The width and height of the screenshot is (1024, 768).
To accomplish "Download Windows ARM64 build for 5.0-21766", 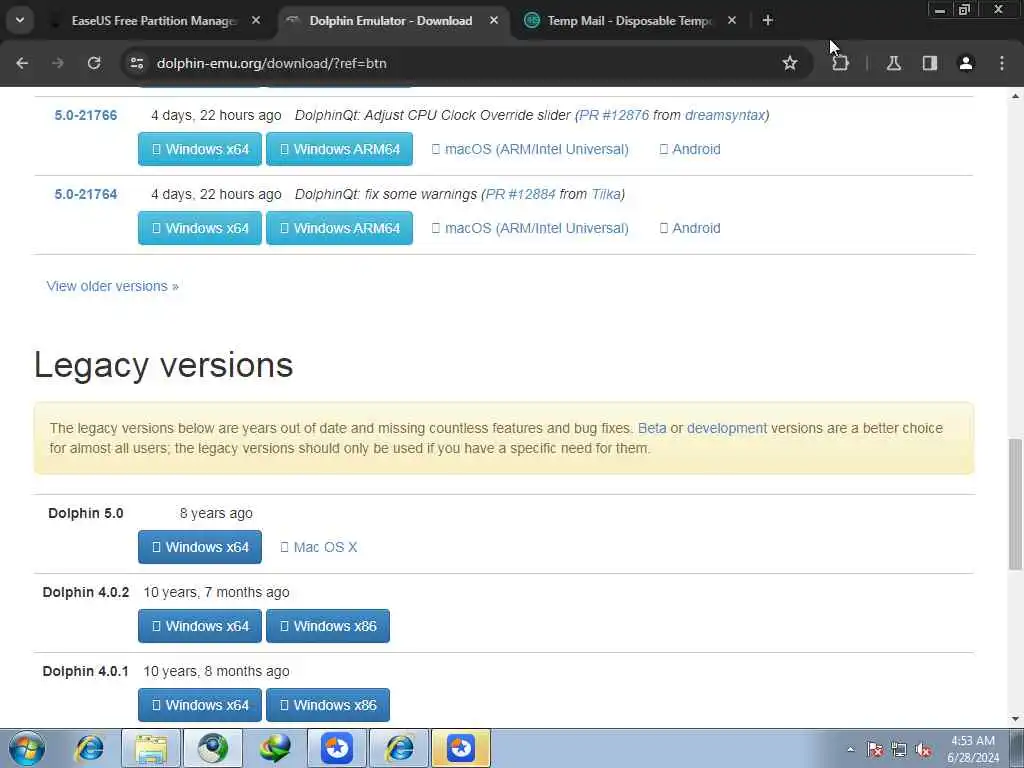I will [340, 149].
